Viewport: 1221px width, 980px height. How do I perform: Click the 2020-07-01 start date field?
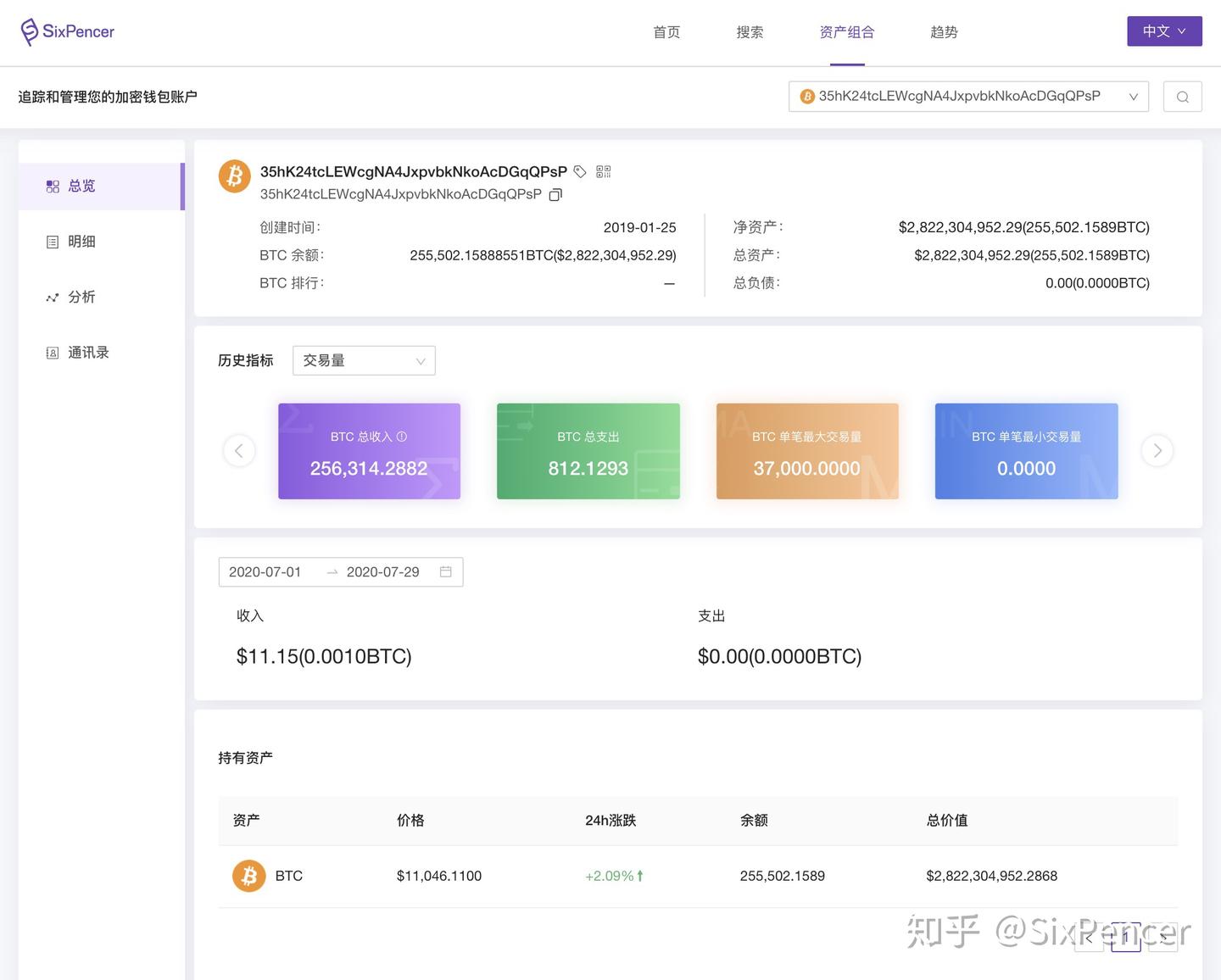tap(265, 571)
